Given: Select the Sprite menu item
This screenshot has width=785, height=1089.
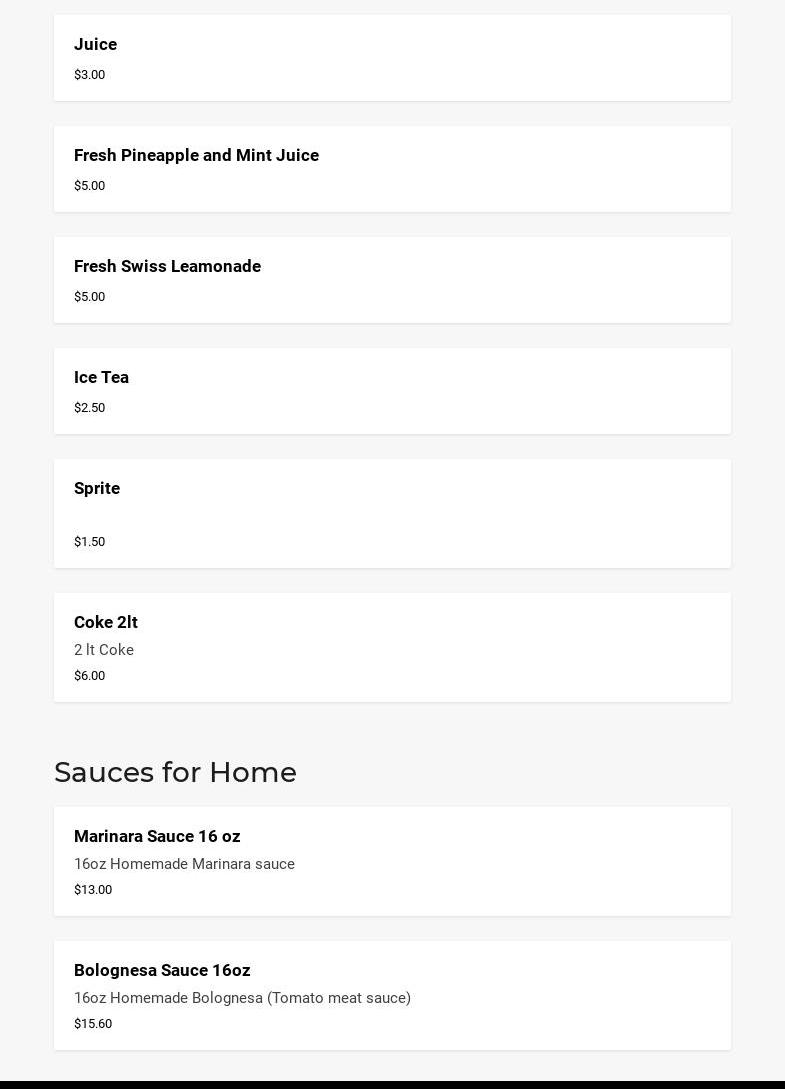Looking at the screenshot, I should (97, 488).
